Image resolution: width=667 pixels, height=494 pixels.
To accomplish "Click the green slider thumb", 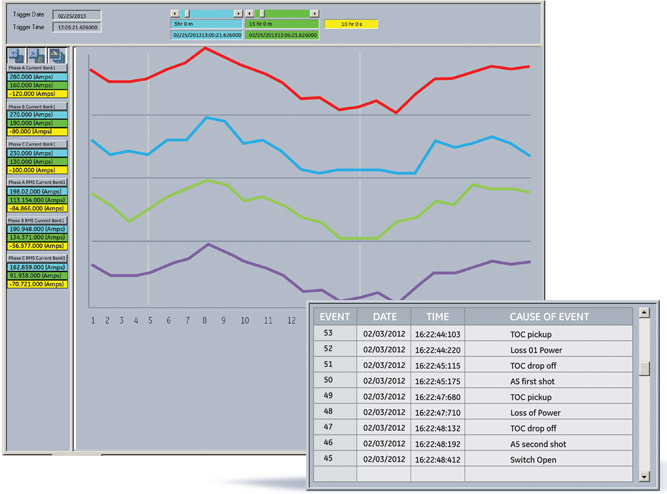I will (262, 13).
